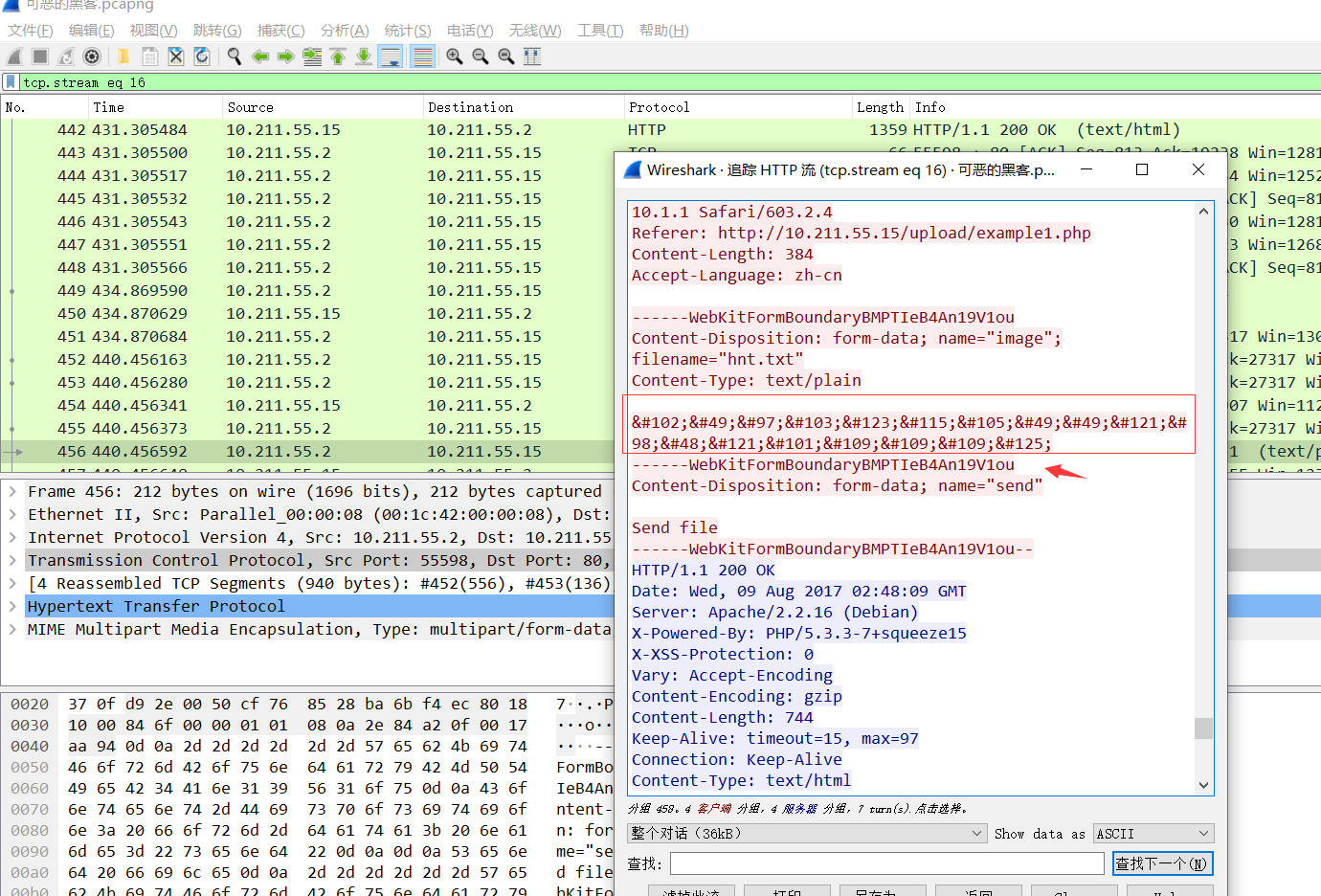
Task: Click the stream view scrollbar thumb
Action: pyautogui.click(x=1204, y=728)
